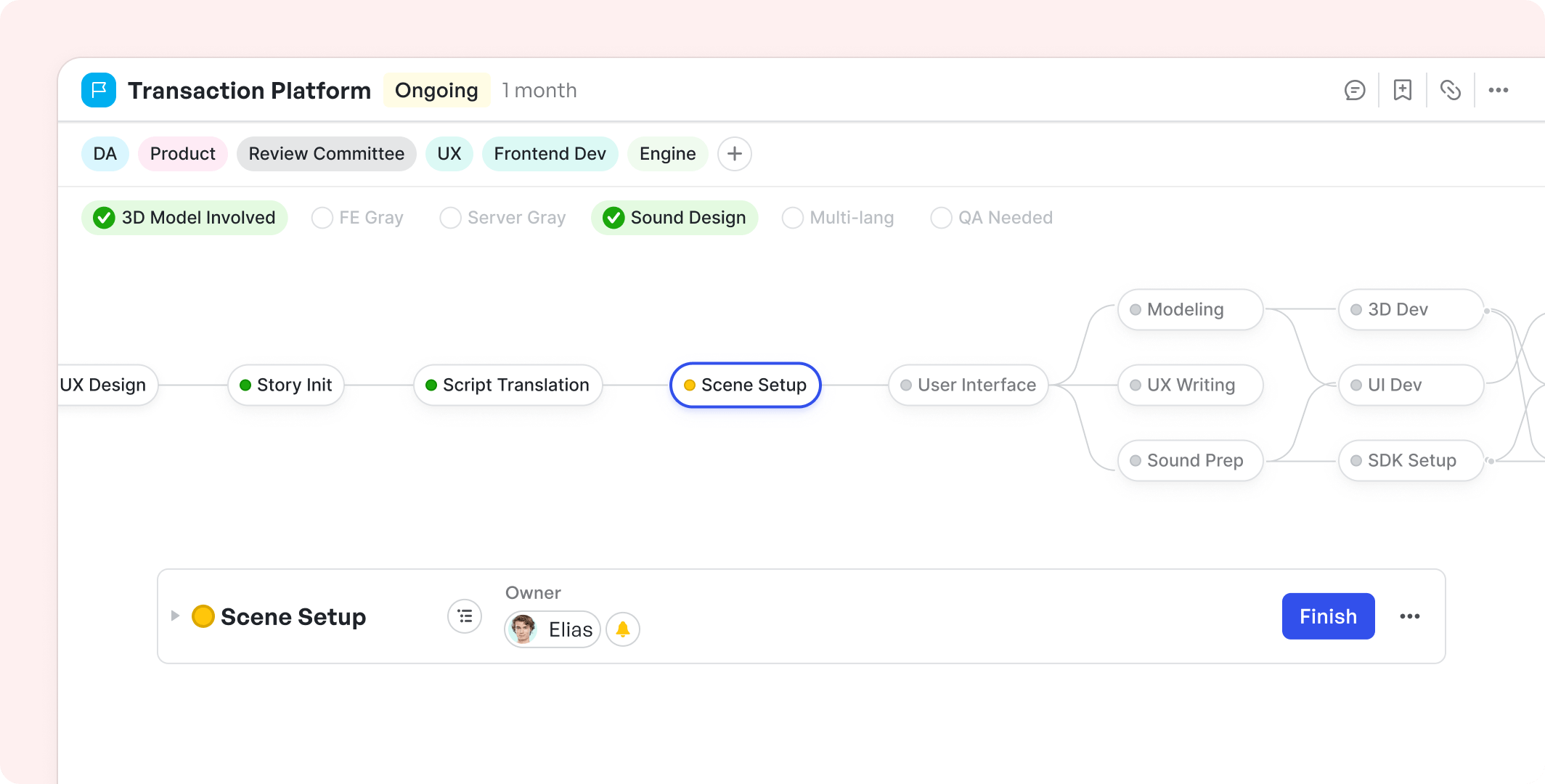Screen dimensions: 1545x784
Task: Click the bell reminder icon beside Elias
Action: point(623,629)
